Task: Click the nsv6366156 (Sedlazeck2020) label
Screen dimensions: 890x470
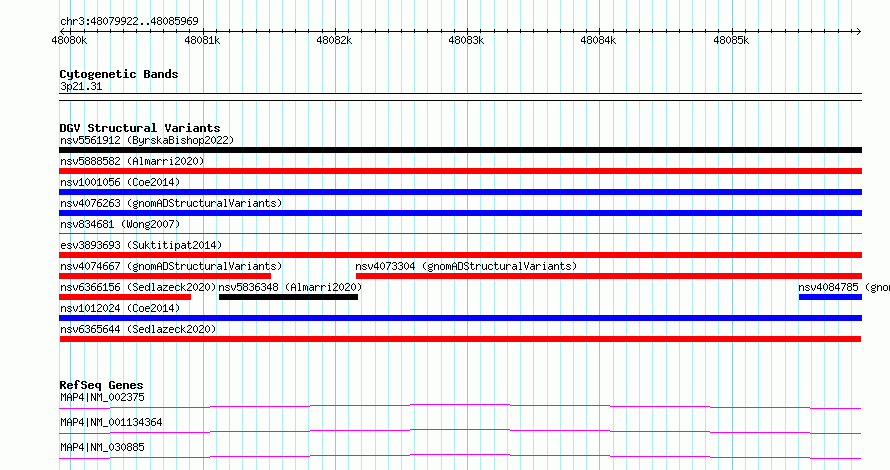Action: [138, 287]
